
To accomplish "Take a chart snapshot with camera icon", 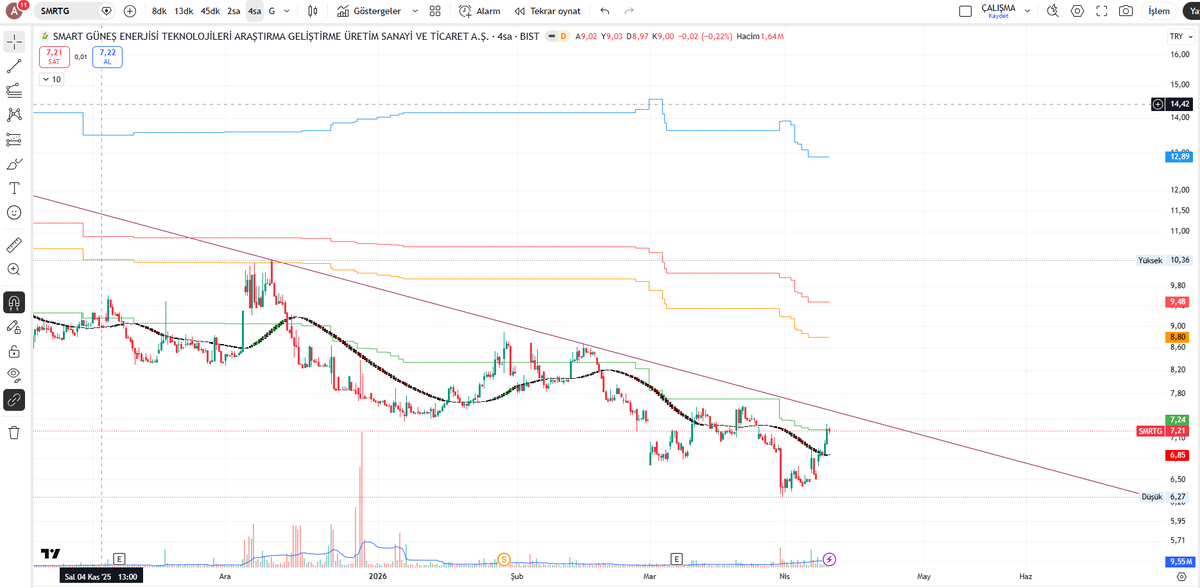I will [1126, 11].
